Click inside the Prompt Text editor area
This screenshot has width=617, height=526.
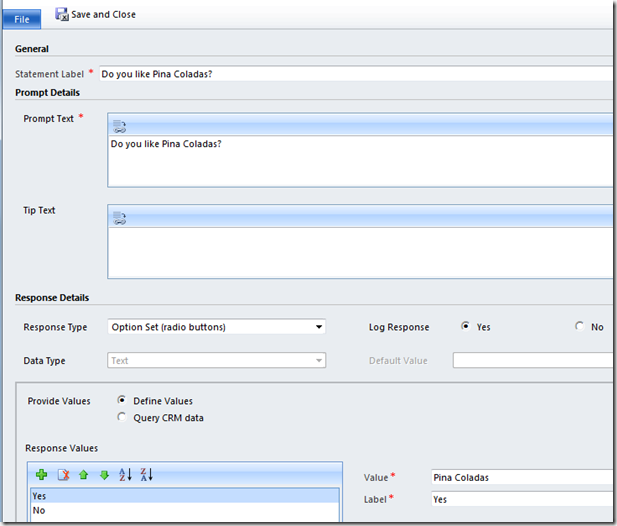coord(360,161)
